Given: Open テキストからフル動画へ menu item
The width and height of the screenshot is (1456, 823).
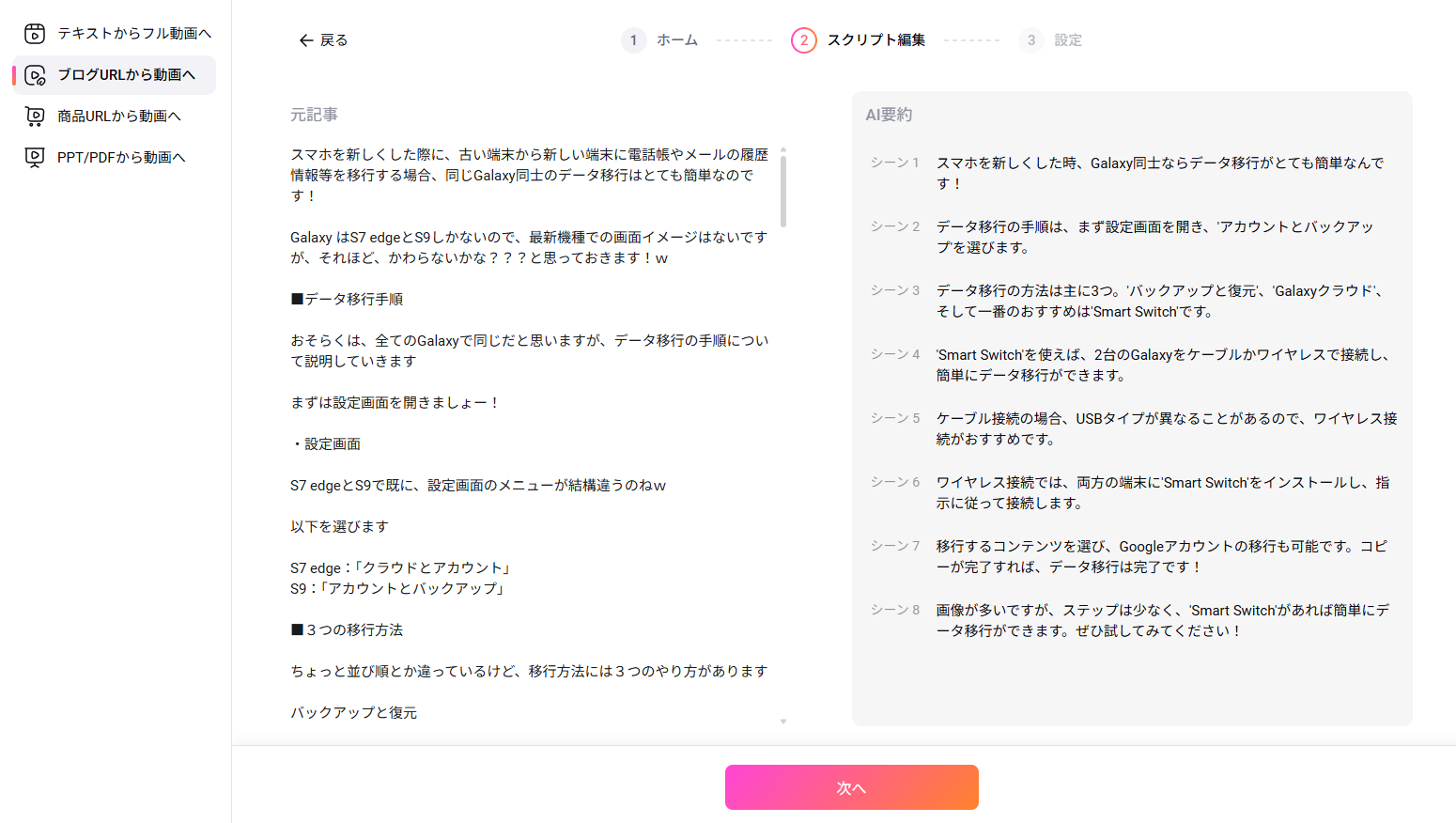Looking at the screenshot, I should 134,34.
